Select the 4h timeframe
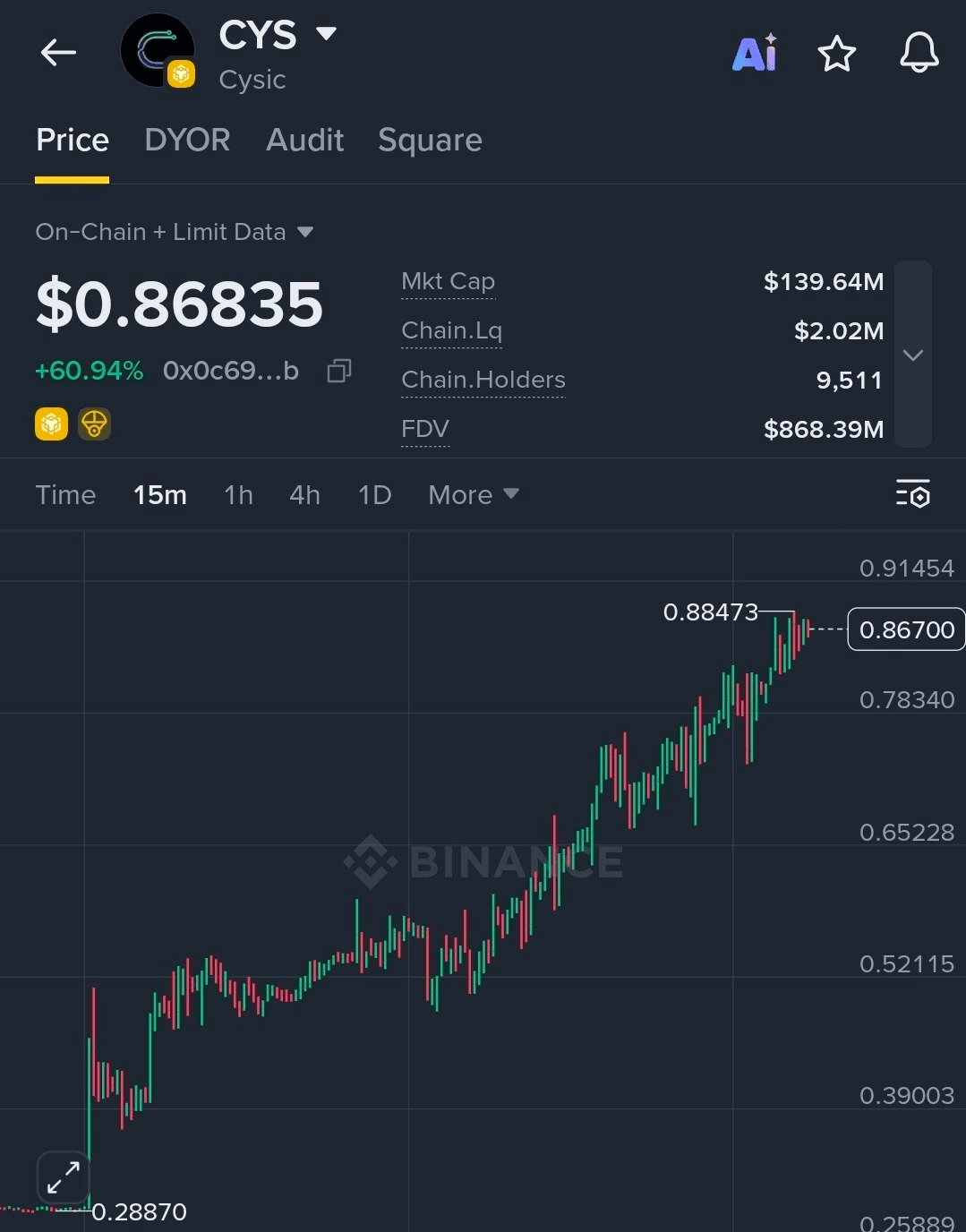This screenshot has width=966, height=1232. (304, 494)
